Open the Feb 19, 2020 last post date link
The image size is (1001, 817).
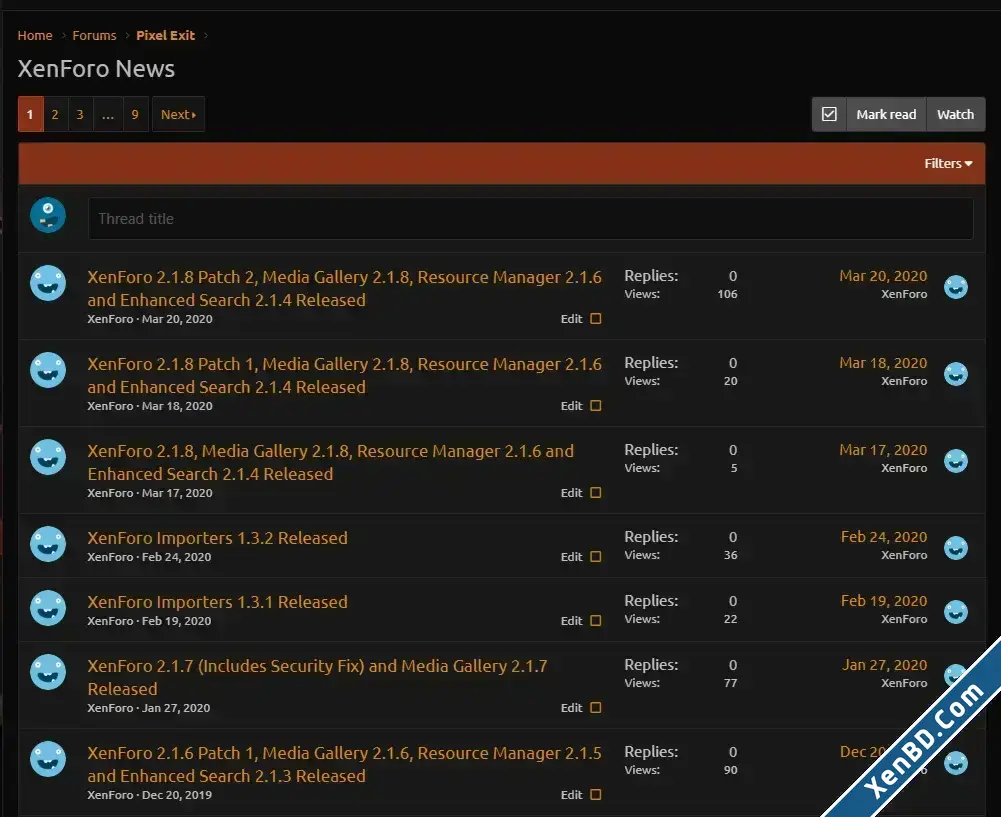click(x=884, y=601)
